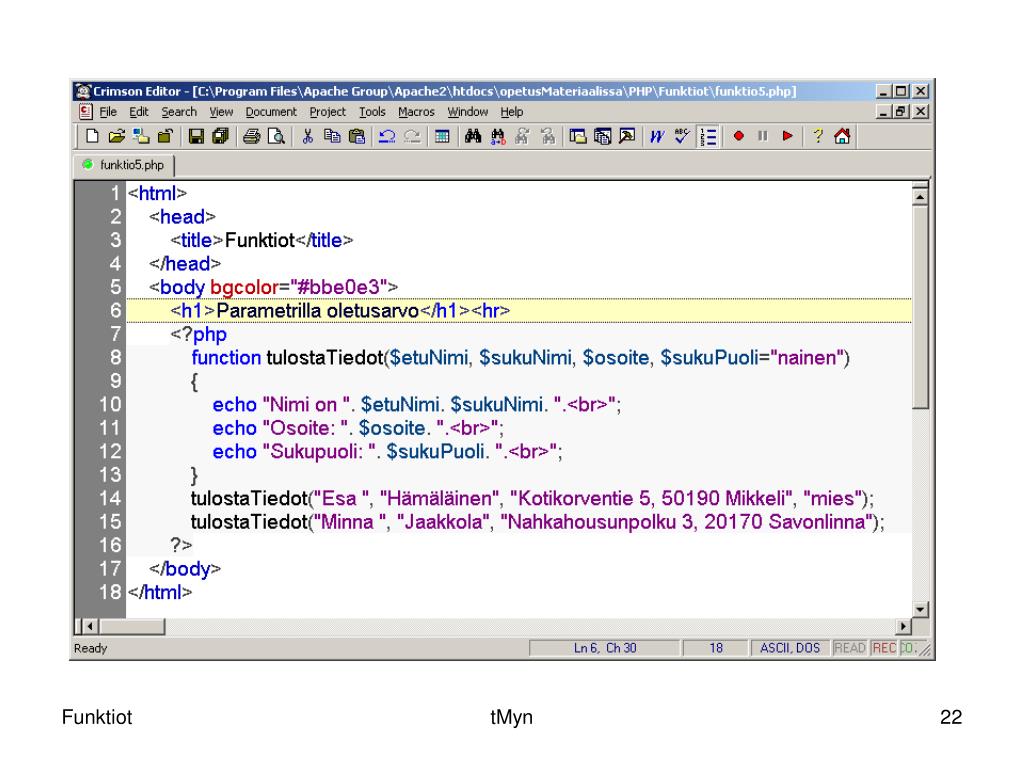Open the Tools menu
1024x768 pixels.
[x=372, y=112]
